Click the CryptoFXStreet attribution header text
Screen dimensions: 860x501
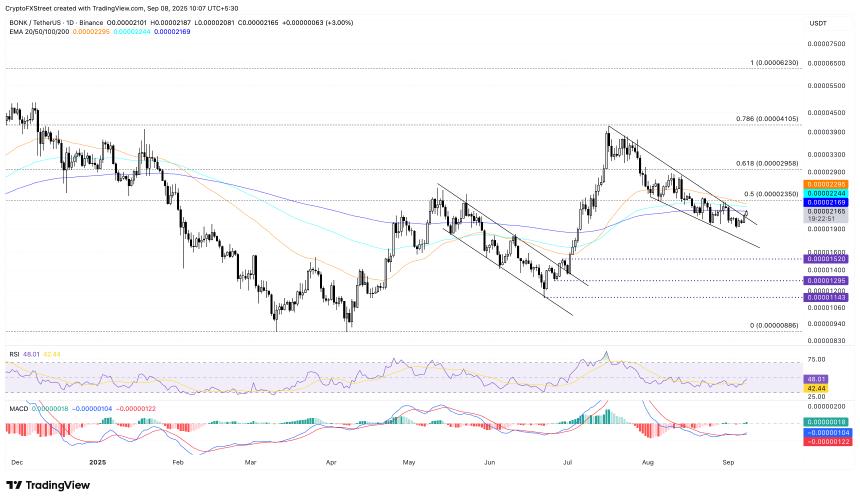click(x=120, y=8)
